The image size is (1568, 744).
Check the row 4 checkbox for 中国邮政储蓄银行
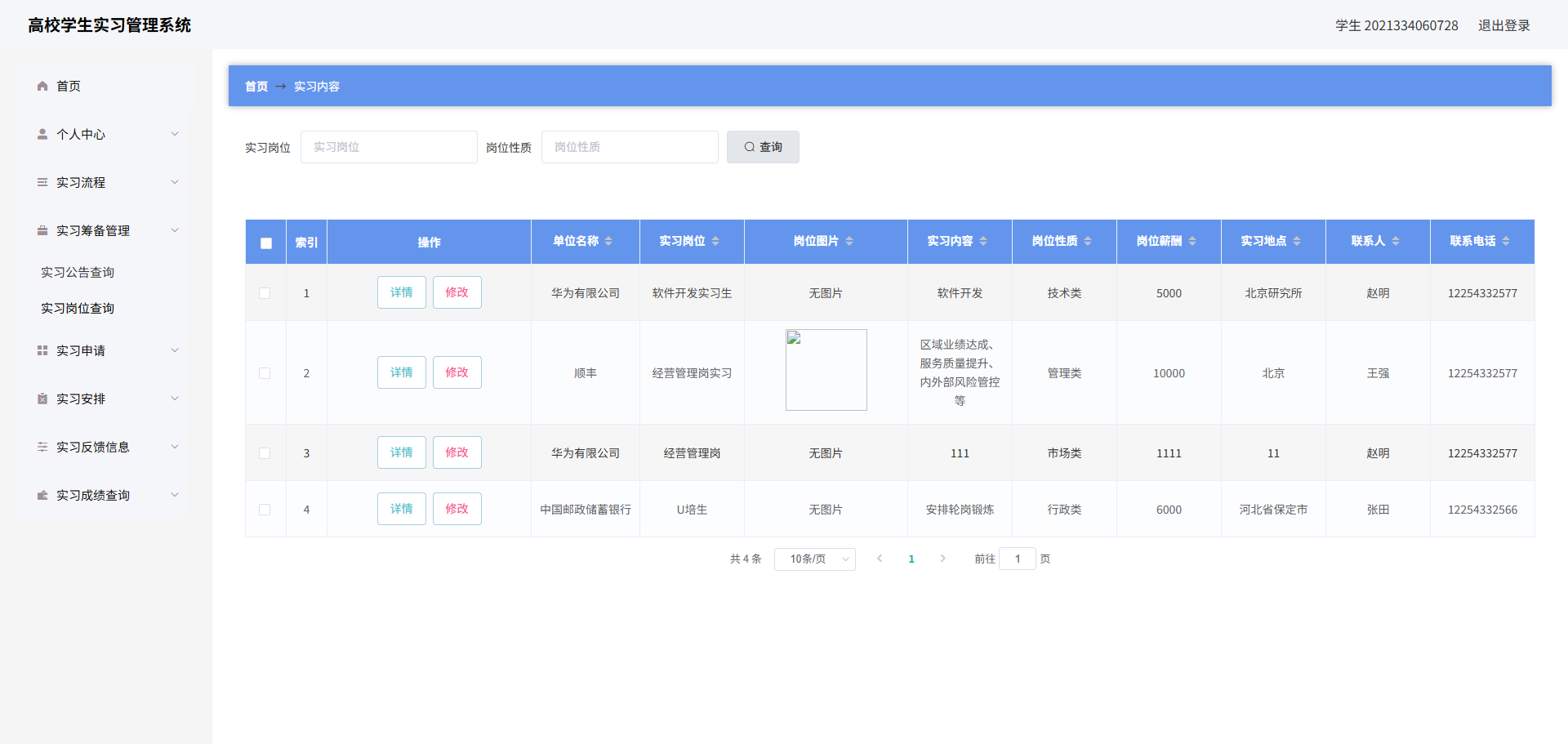(x=265, y=510)
